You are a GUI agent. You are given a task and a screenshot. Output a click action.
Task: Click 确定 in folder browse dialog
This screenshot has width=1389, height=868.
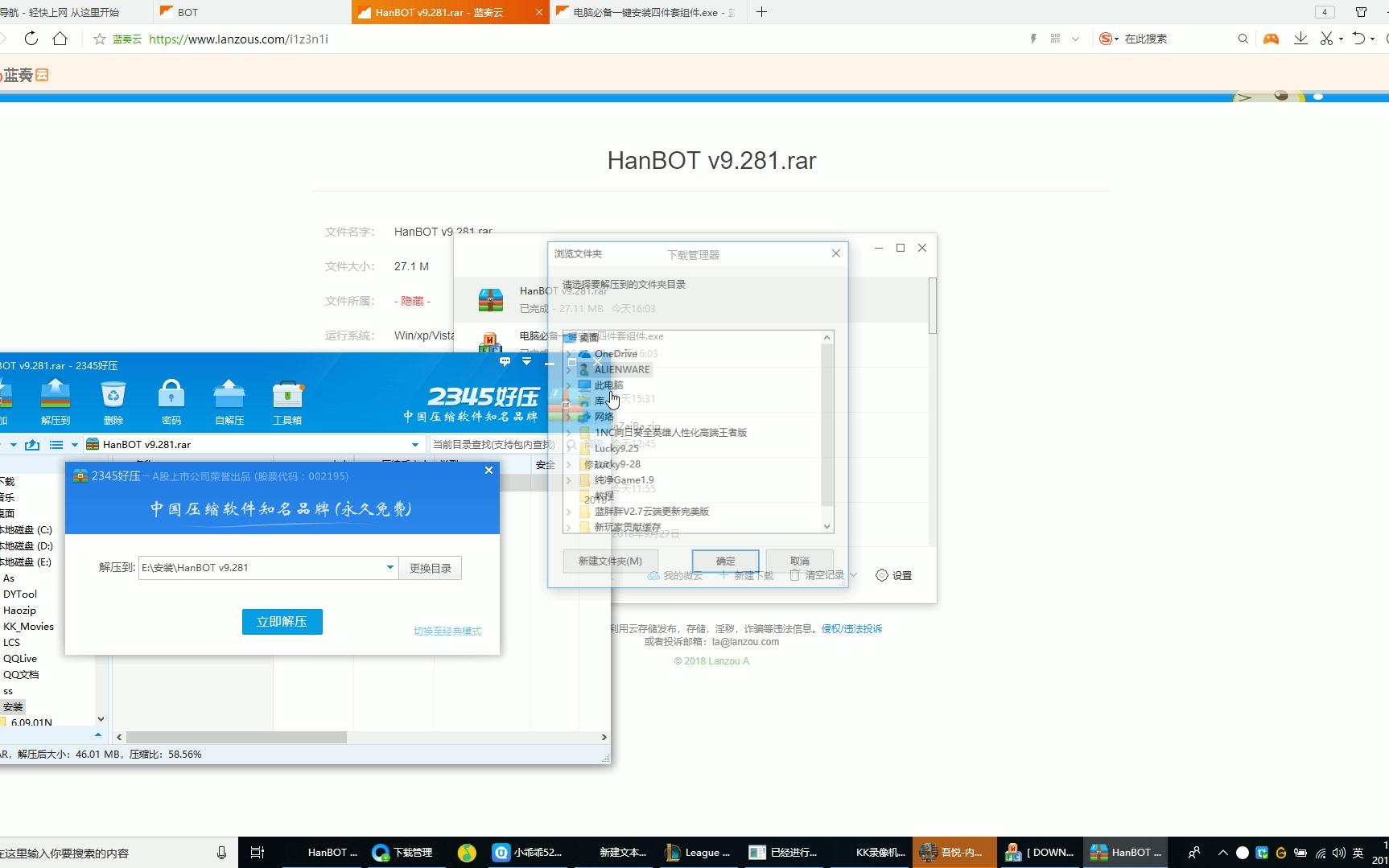726,561
